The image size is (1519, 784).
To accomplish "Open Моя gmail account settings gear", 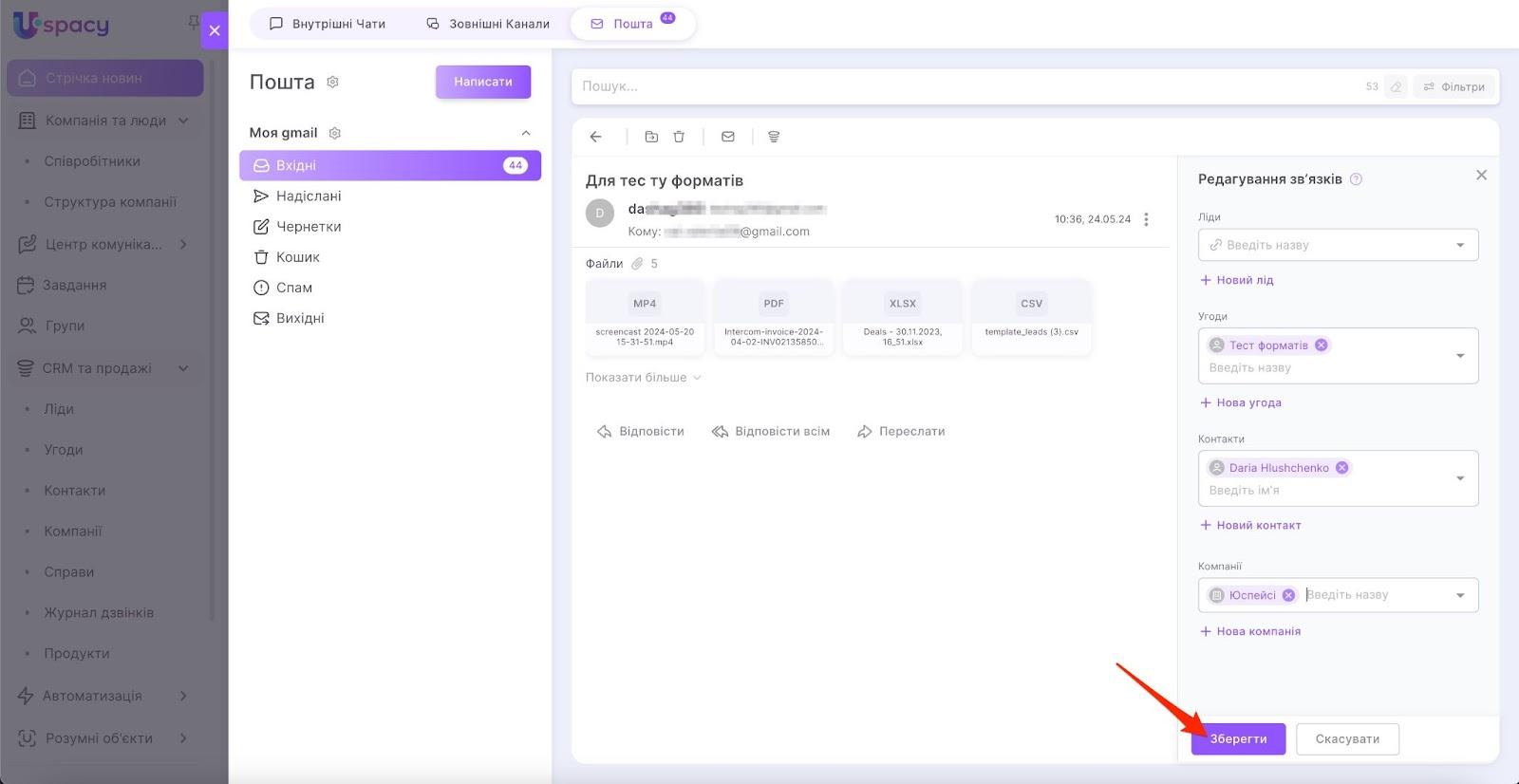I will pos(334,133).
